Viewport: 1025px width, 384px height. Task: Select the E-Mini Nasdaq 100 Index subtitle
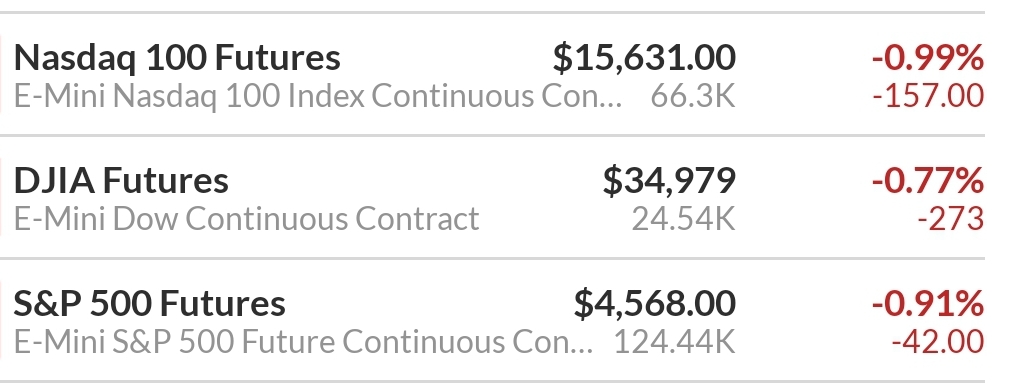click(x=318, y=96)
